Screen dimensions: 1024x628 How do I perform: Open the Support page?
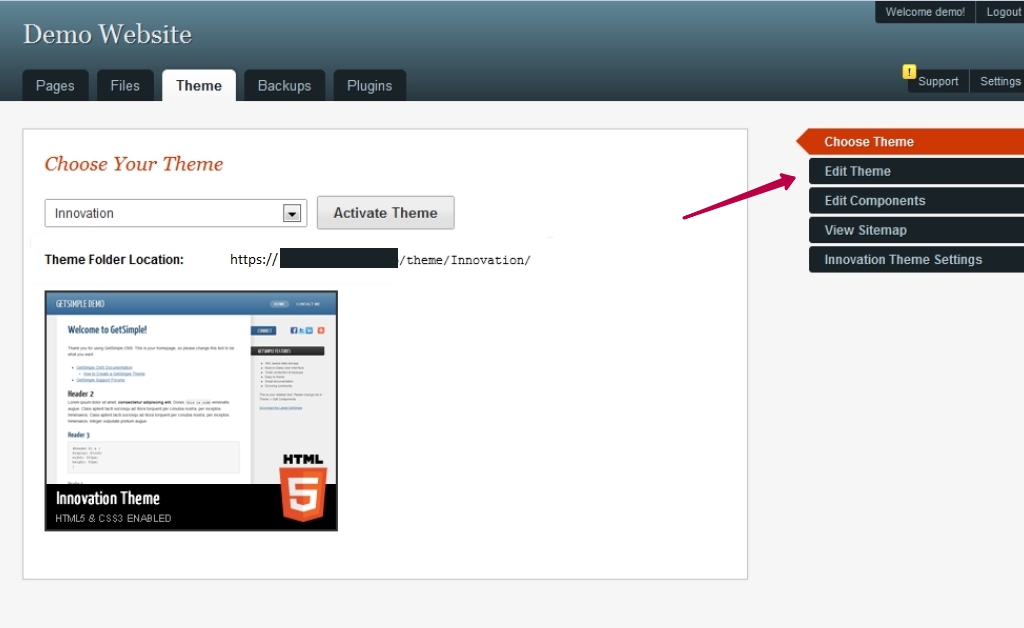click(x=938, y=82)
